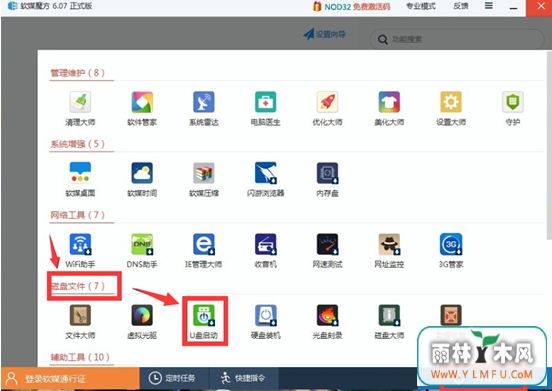Click the 辅助工具 (10) heading text
The image size is (552, 391).
click(80, 357)
